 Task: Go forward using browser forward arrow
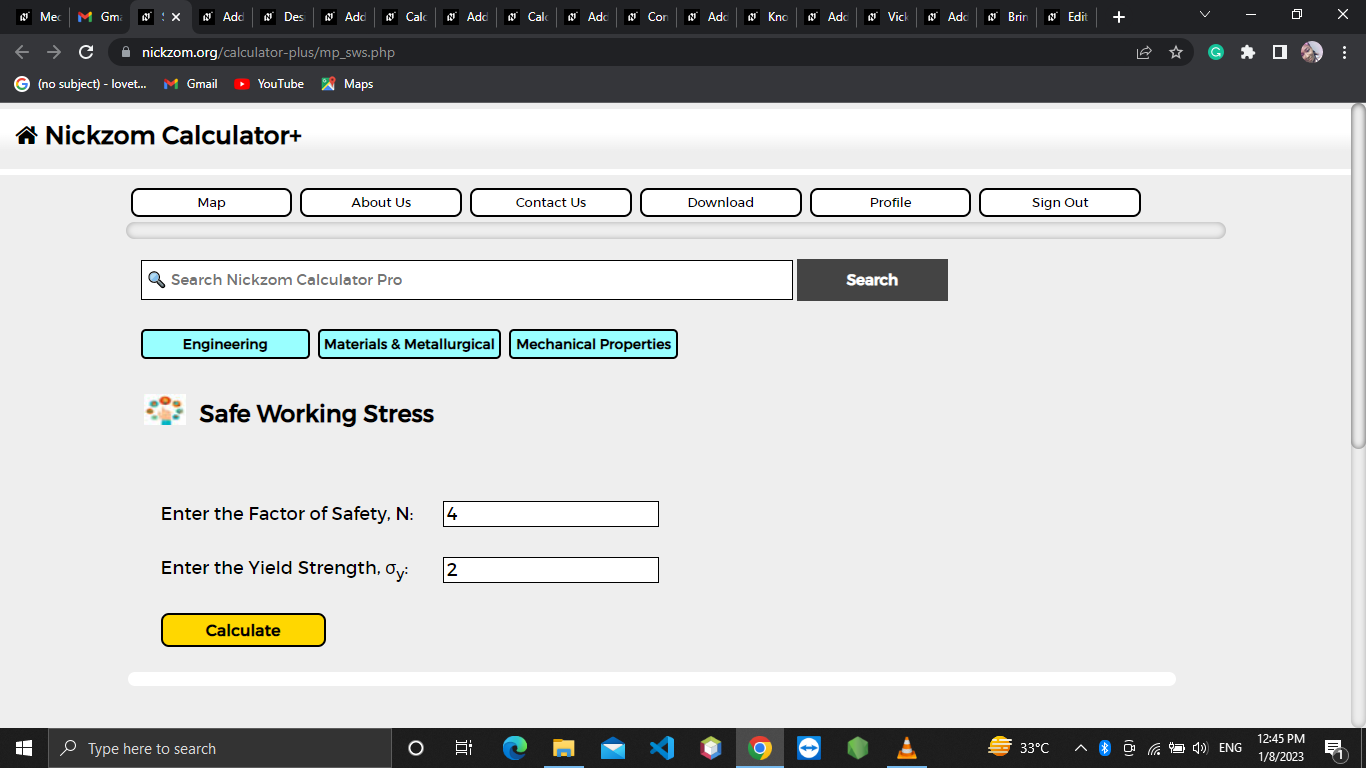click(x=54, y=52)
